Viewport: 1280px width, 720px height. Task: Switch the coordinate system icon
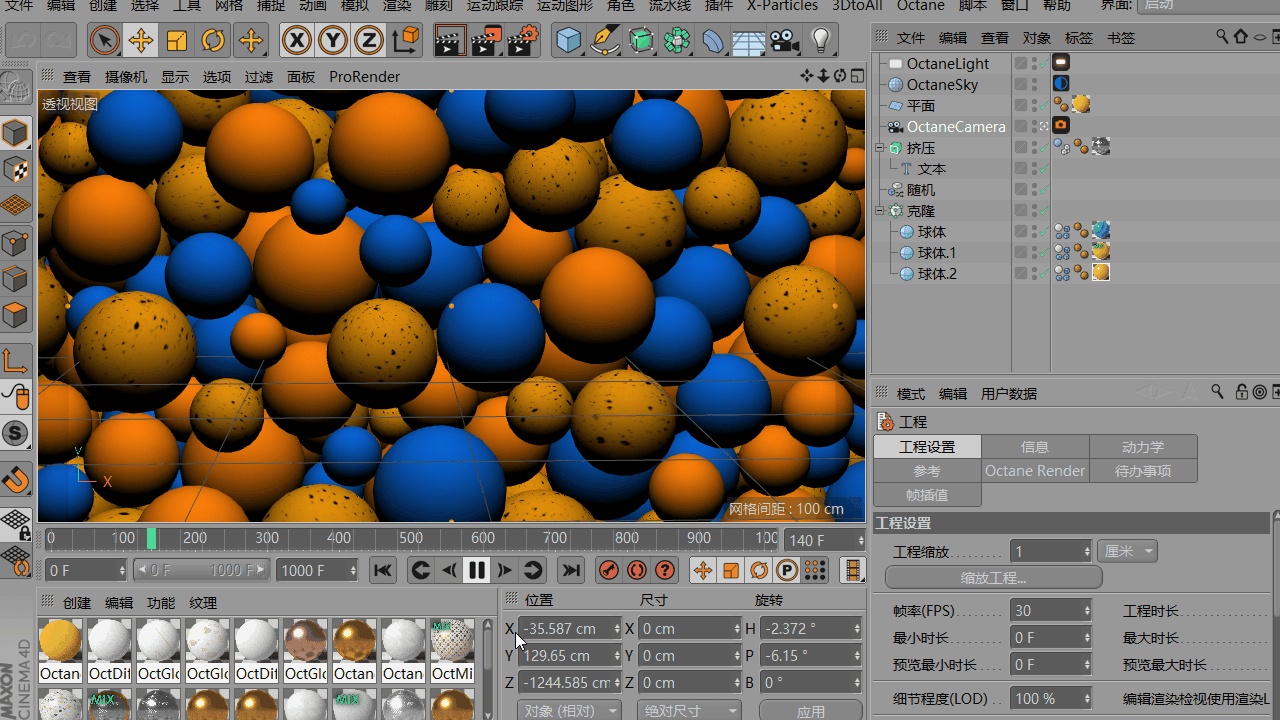click(x=407, y=41)
